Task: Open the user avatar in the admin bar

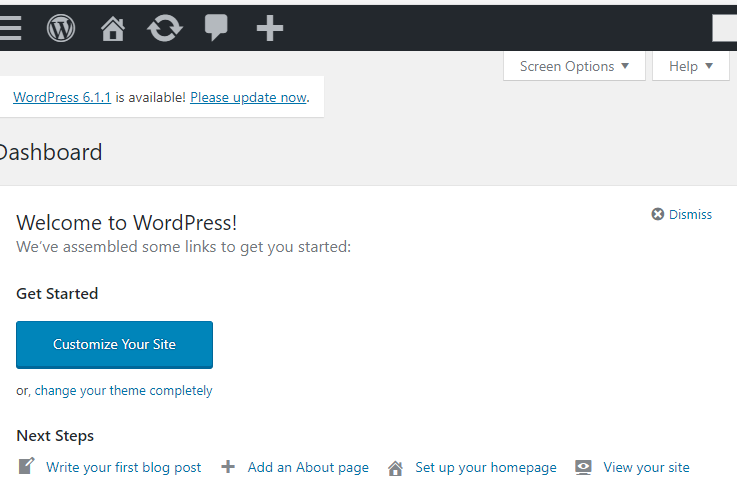Action: [725, 28]
